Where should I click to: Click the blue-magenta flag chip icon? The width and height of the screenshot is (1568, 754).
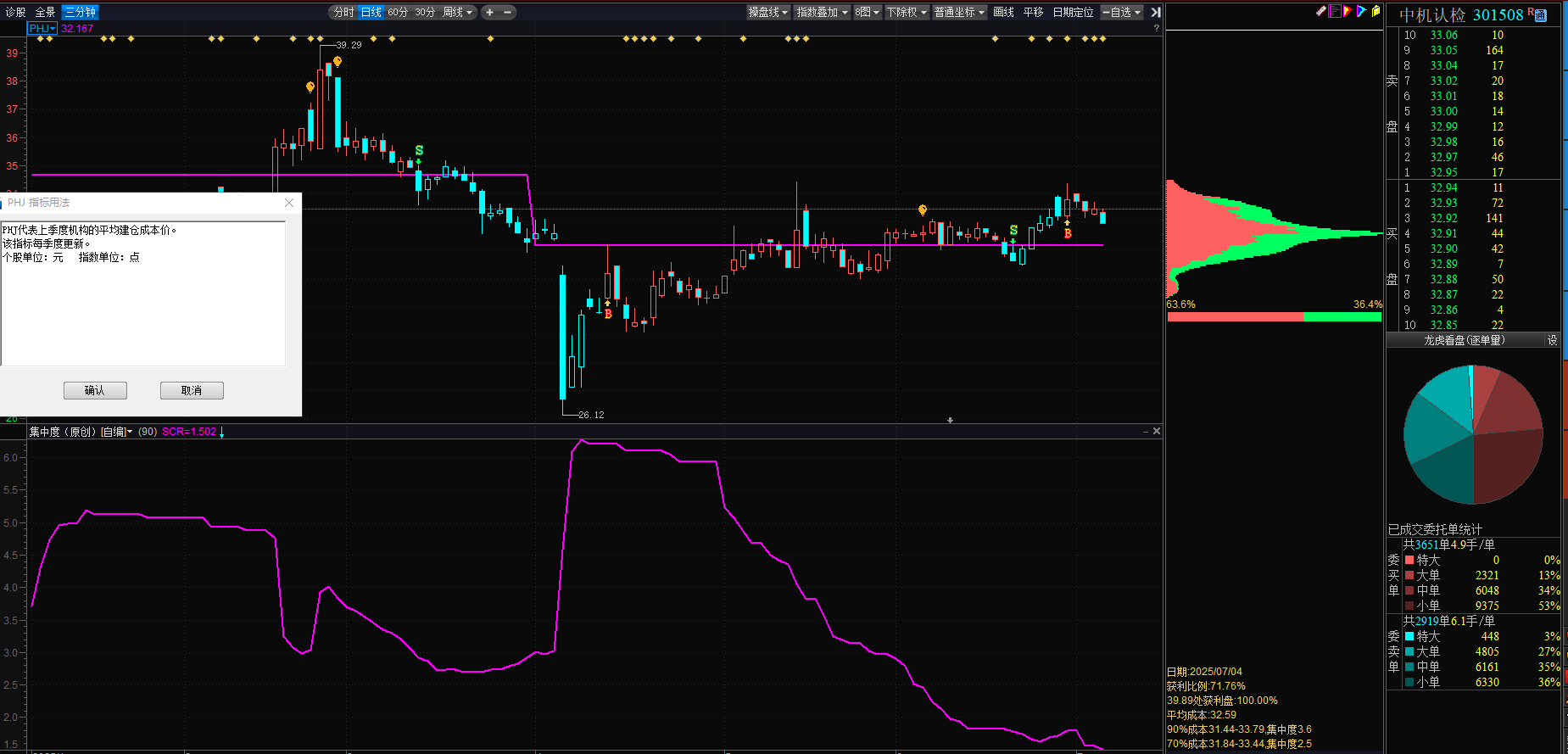tap(1361, 11)
